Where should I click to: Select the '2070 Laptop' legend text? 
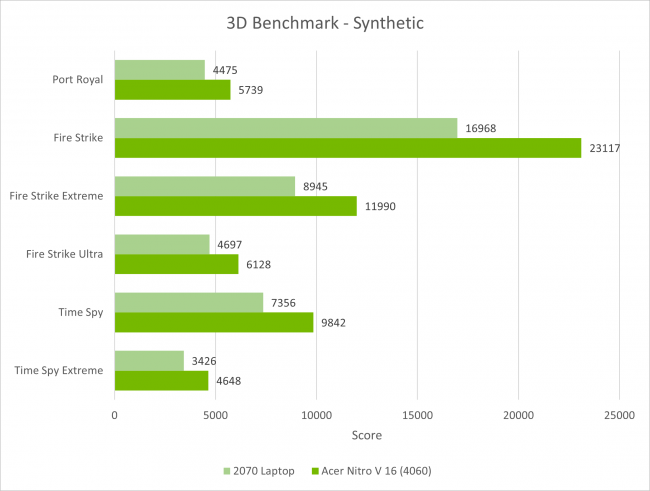click(x=264, y=471)
